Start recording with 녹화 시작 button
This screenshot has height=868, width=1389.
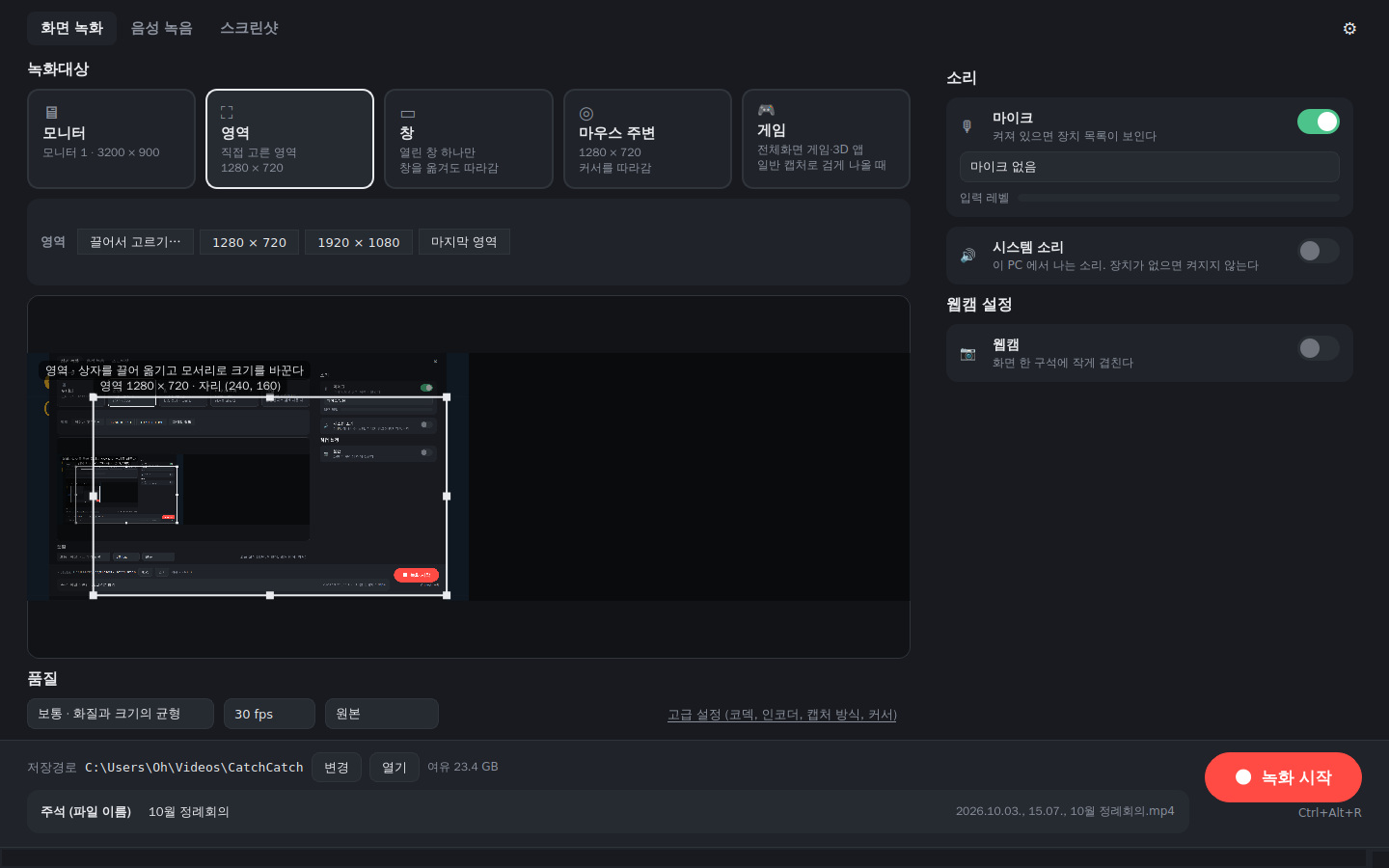pyautogui.click(x=1283, y=777)
